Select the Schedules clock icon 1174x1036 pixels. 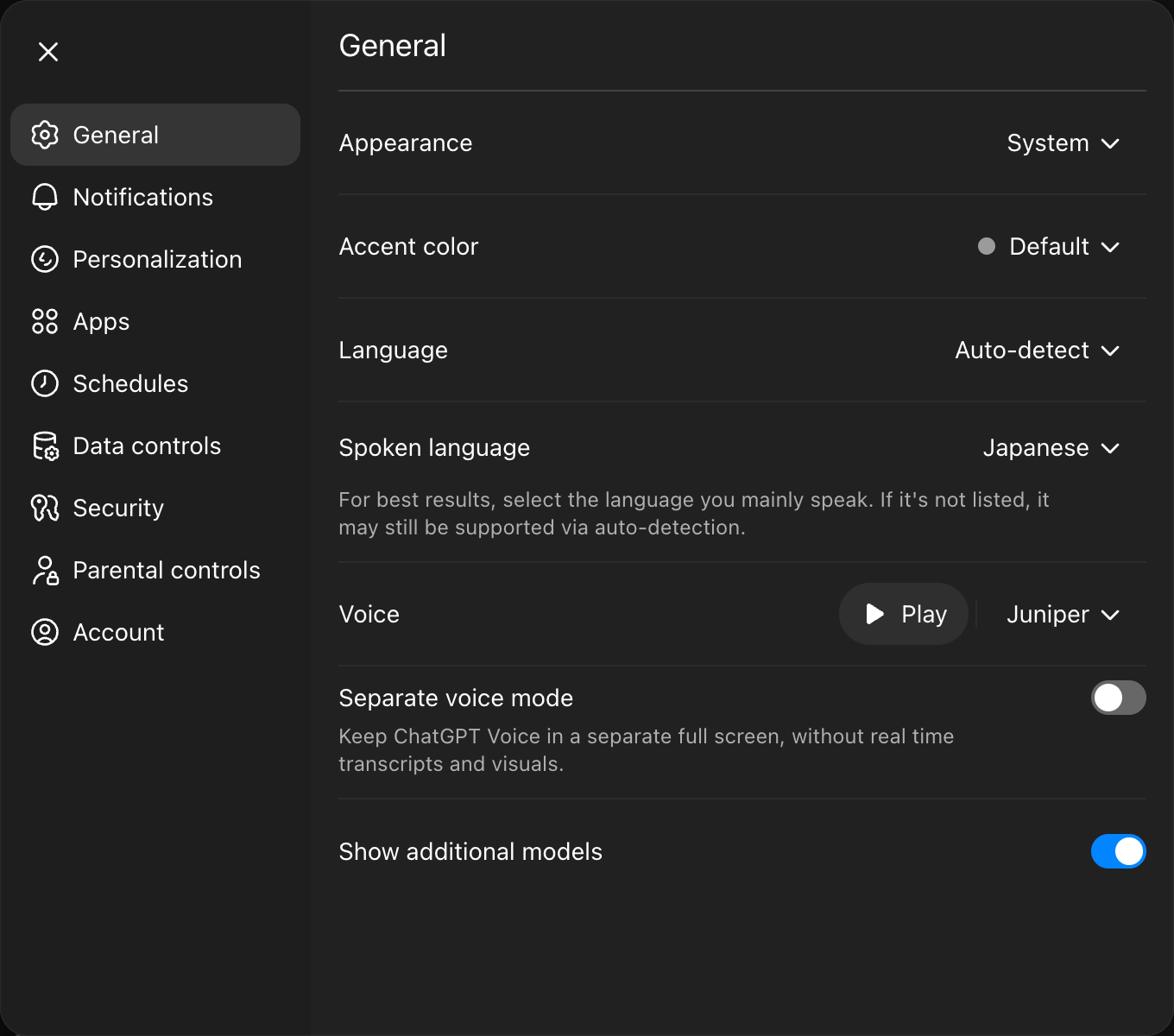pos(44,383)
